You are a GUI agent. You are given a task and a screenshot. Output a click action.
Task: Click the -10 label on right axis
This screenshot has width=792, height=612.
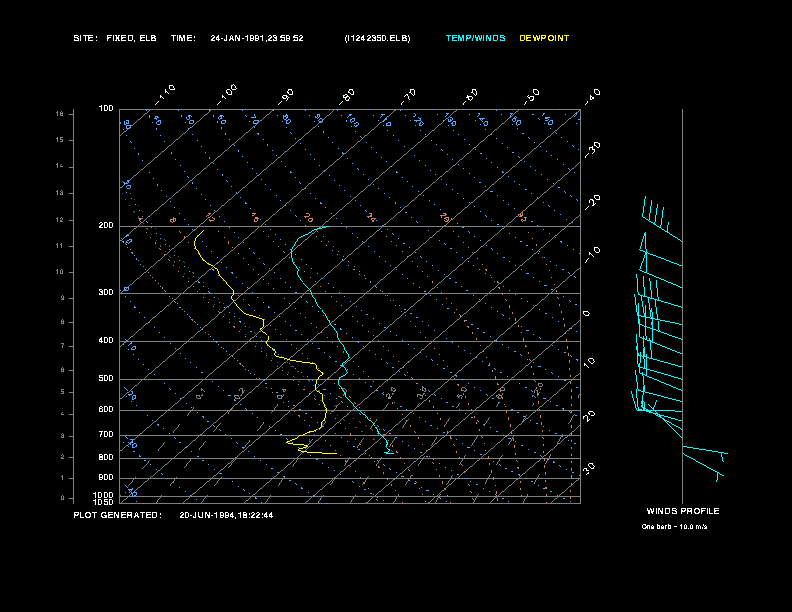(x=592, y=256)
